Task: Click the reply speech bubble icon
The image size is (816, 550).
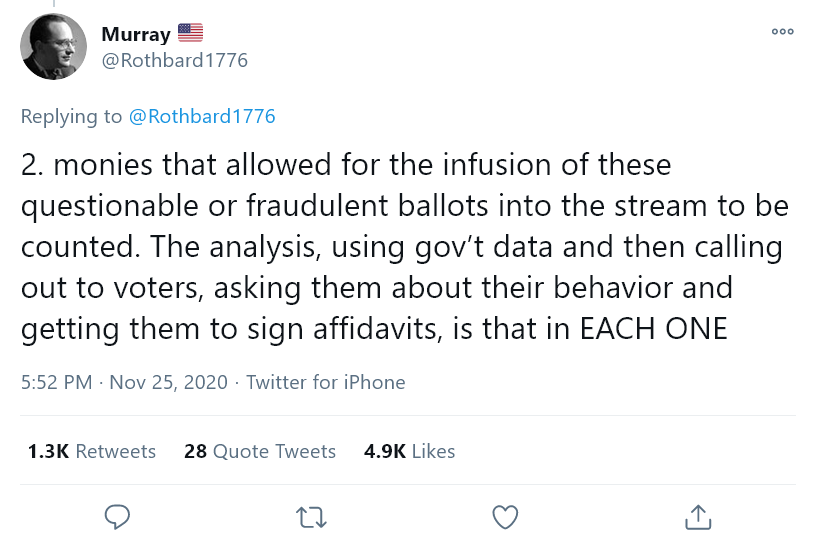Action: (118, 516)
